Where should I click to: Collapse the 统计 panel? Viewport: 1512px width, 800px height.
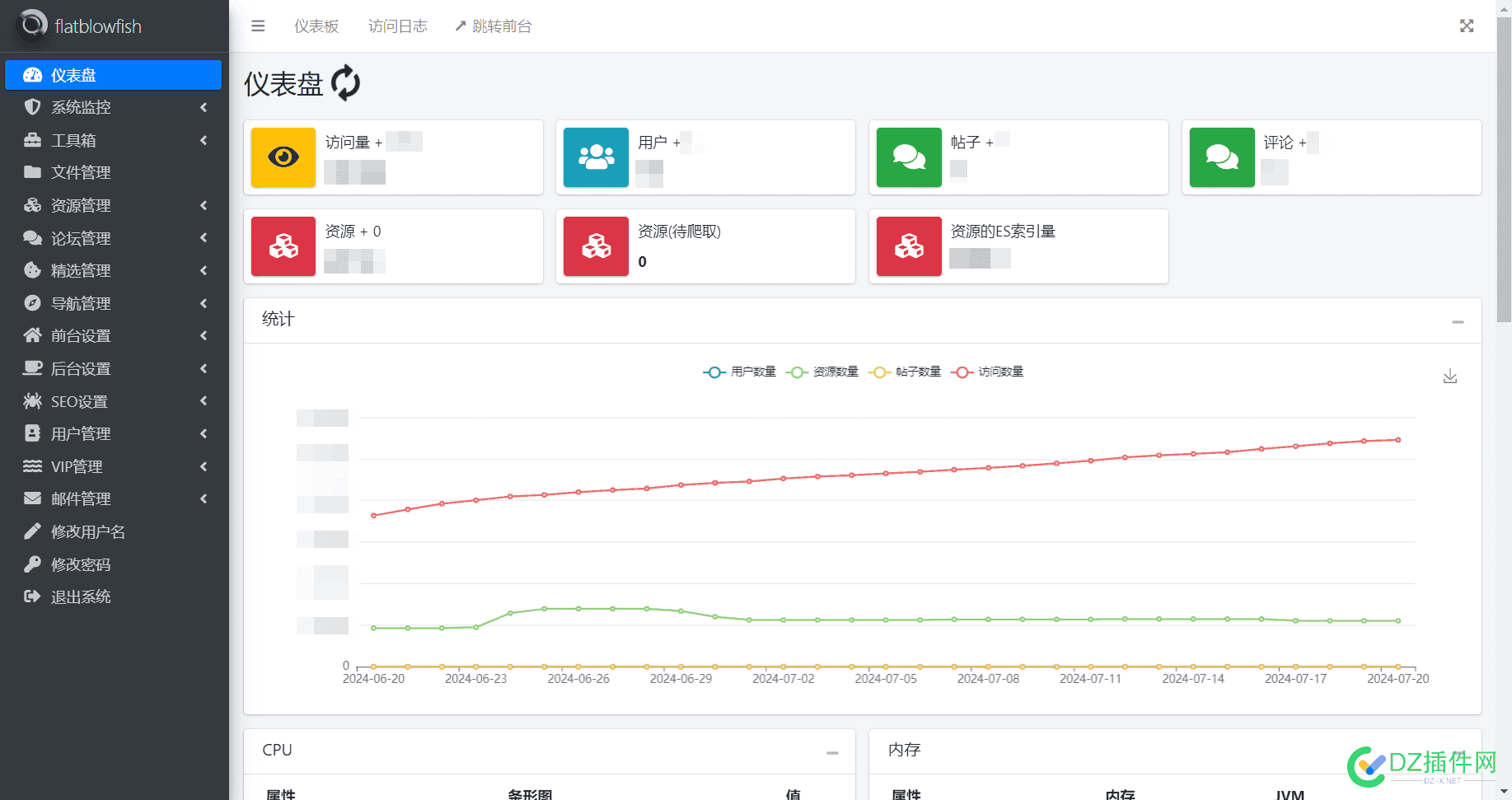(x=1458, y=321)
